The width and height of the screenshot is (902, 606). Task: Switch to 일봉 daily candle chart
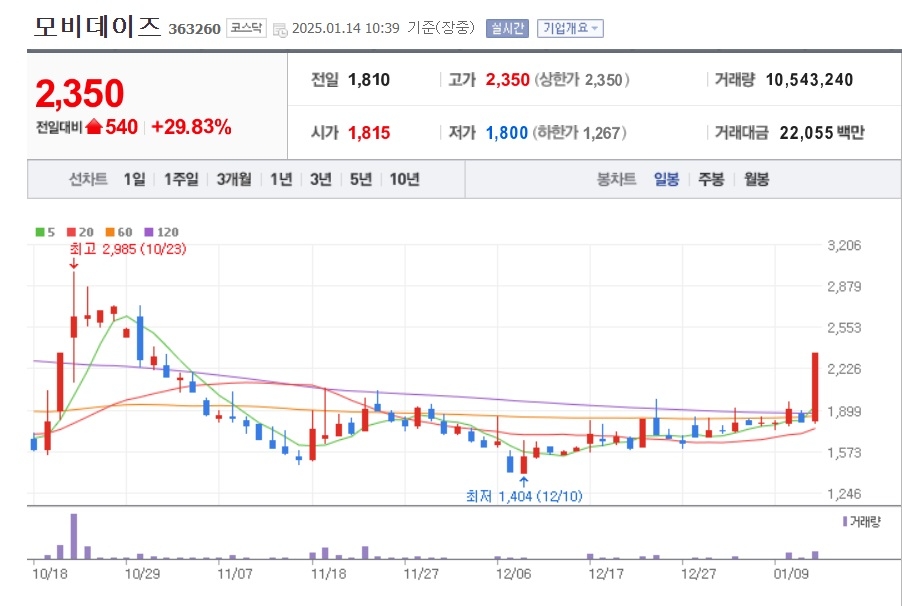(x=667, y=180)
